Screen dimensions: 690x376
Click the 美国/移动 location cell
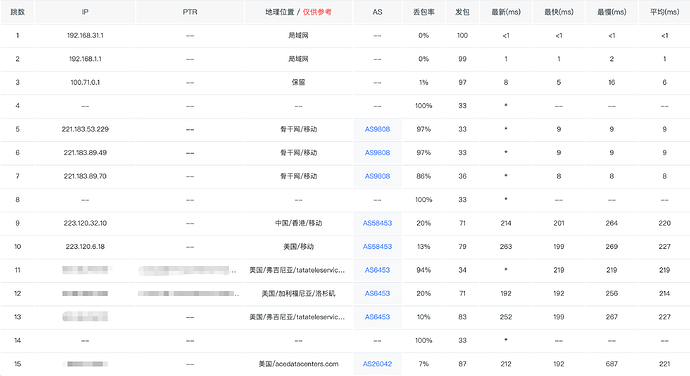[298, 247]
